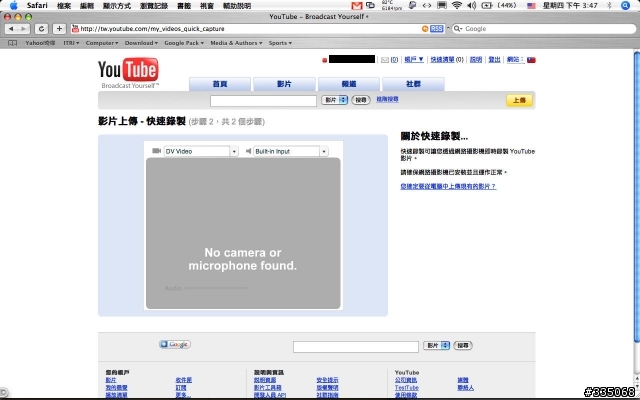This screenshot has width=640, height=400.
Task: Open the Google Pack bookmarks folder
Action: [x=184, y=43]
